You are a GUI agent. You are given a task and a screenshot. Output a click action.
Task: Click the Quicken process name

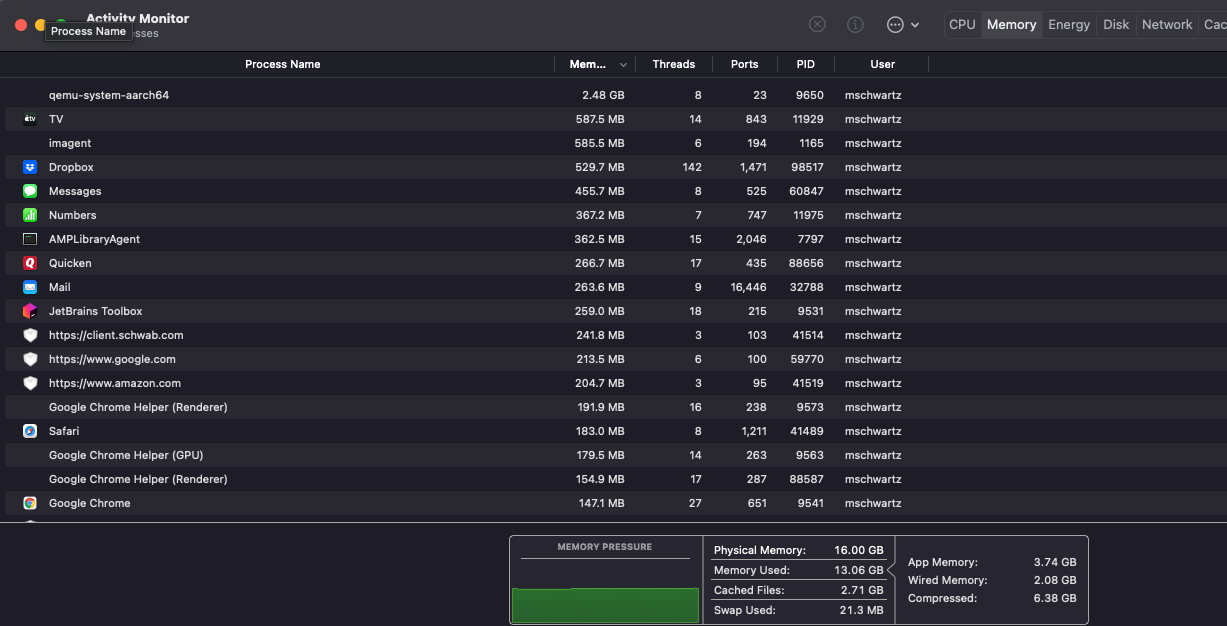point(70,263)
